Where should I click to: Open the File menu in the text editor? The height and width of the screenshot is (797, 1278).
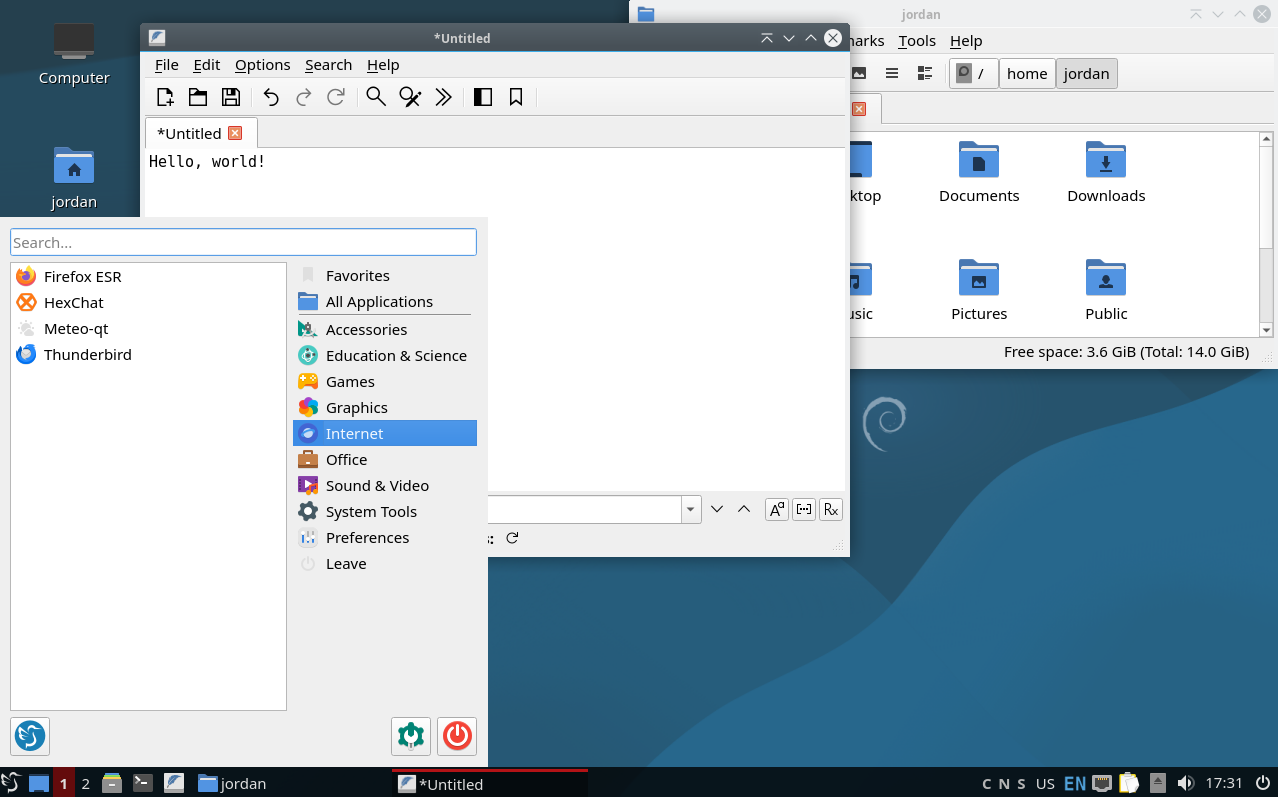(167, 65)
